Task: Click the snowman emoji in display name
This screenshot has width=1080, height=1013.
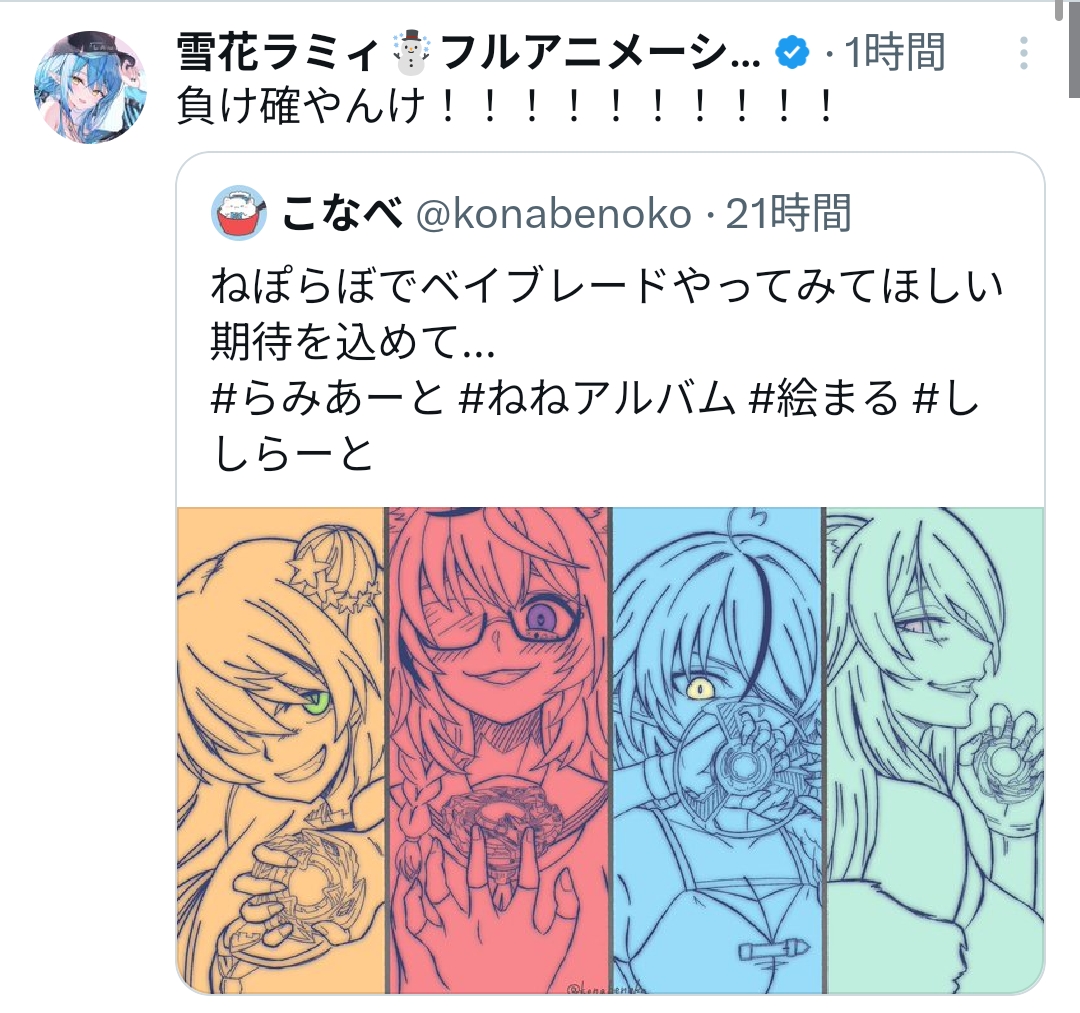Action: (411, 53)
